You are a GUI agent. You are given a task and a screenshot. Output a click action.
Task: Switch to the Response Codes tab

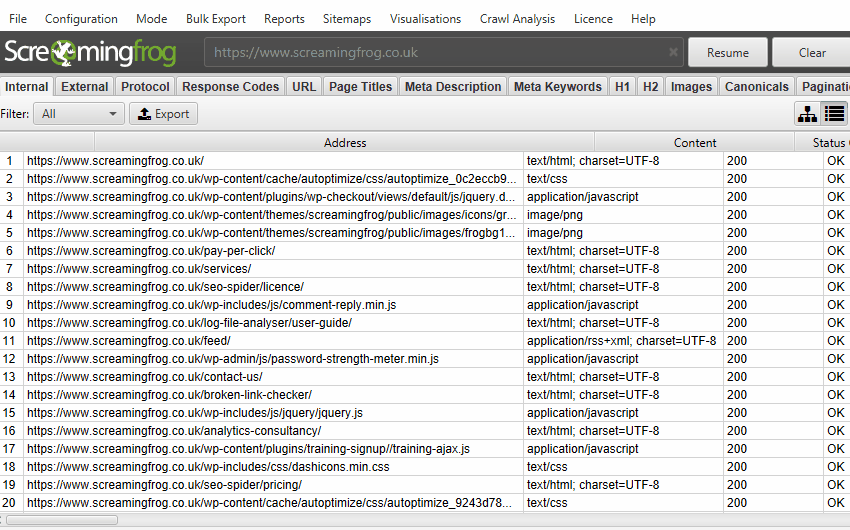(230, 87)
